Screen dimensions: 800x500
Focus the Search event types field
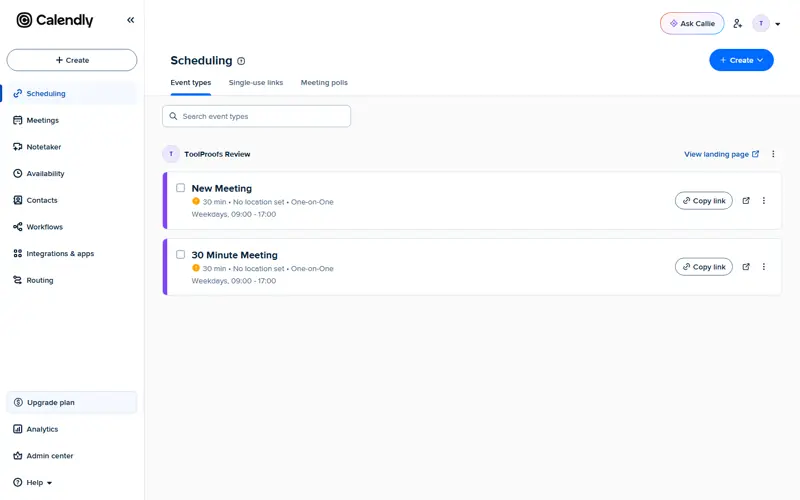257,116
